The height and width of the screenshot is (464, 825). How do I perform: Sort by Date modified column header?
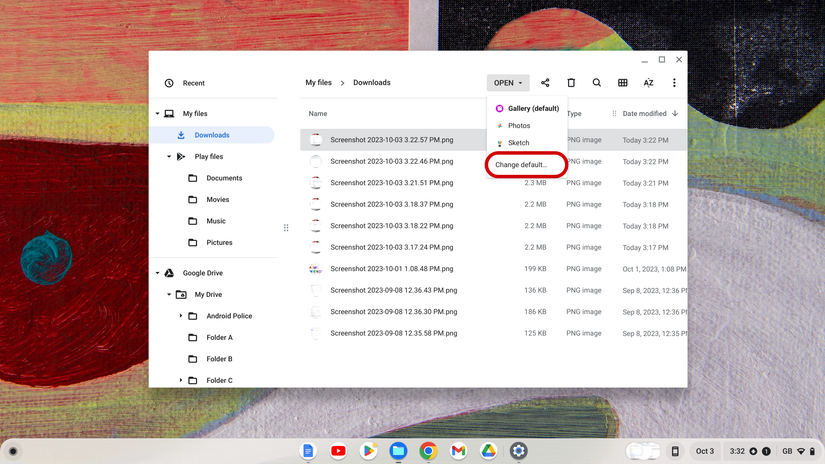644,114
